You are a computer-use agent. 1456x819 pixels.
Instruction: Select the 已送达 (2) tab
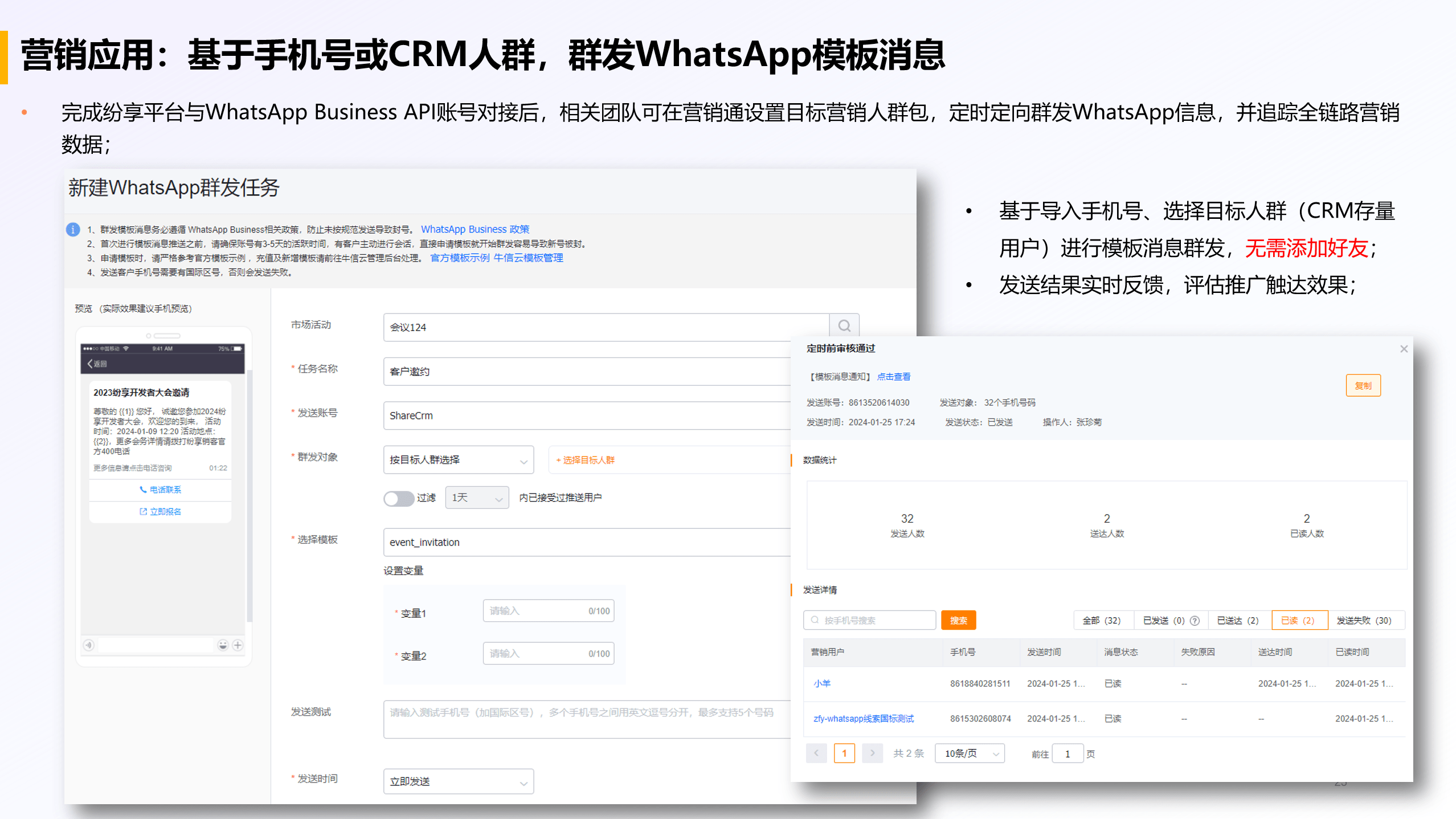point(1238,620)
